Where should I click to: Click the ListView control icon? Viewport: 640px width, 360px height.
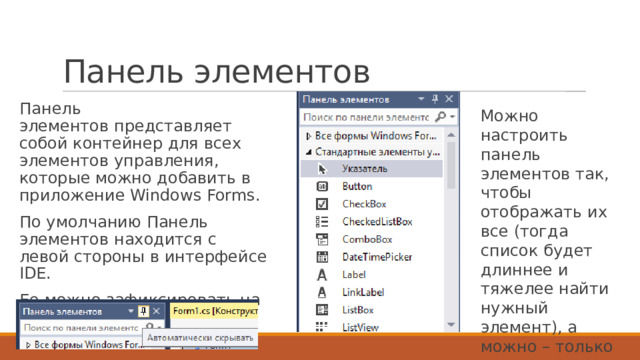pos(322,327)
